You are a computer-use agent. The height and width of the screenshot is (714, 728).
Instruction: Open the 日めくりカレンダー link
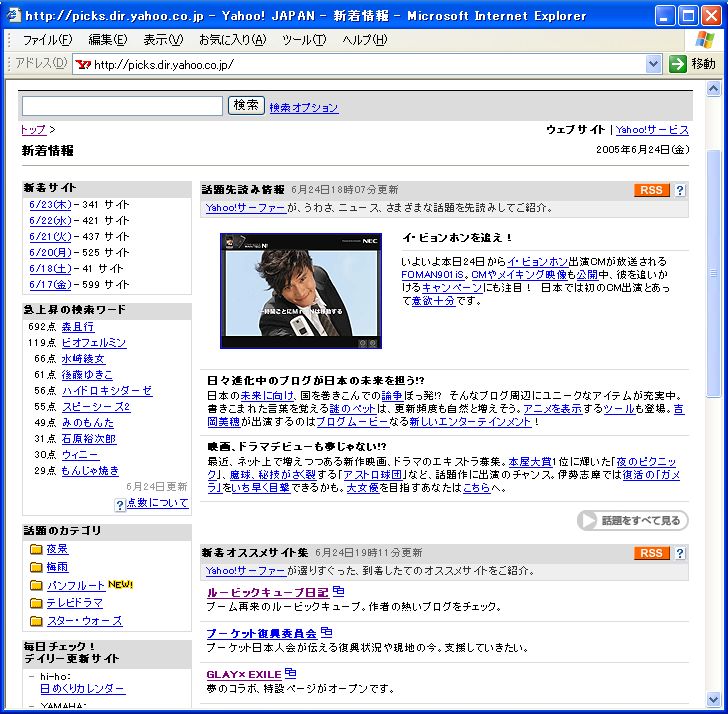pyautogui.click(x=82, y=689)
